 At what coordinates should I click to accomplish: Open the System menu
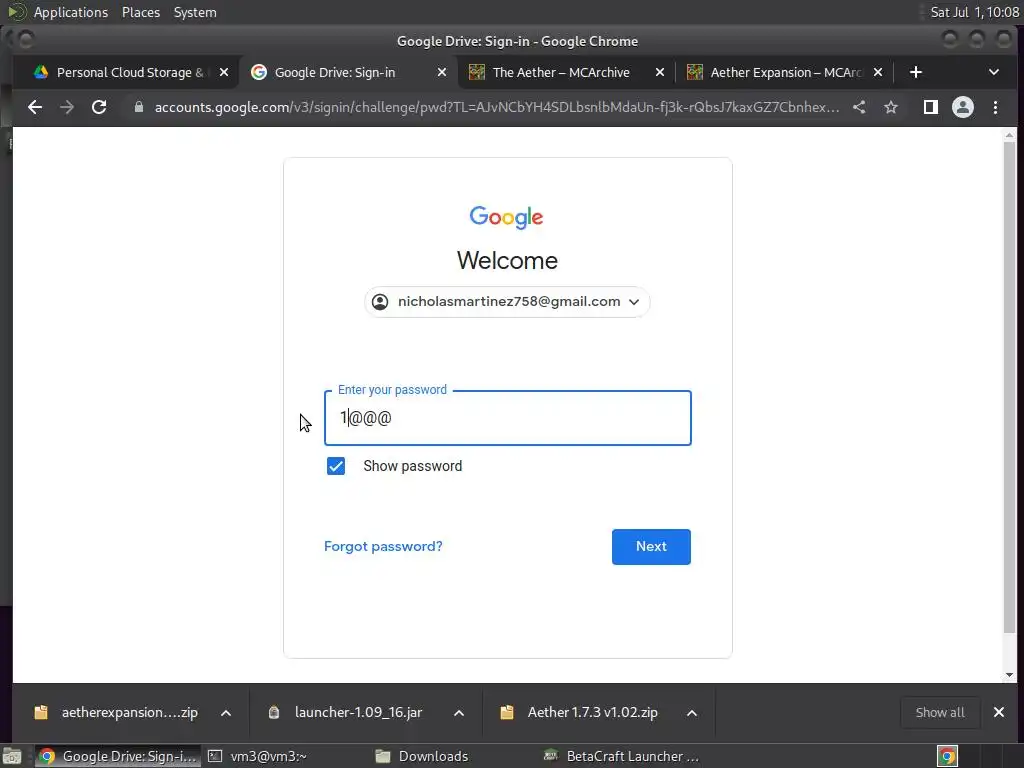[x=195, y=12]
